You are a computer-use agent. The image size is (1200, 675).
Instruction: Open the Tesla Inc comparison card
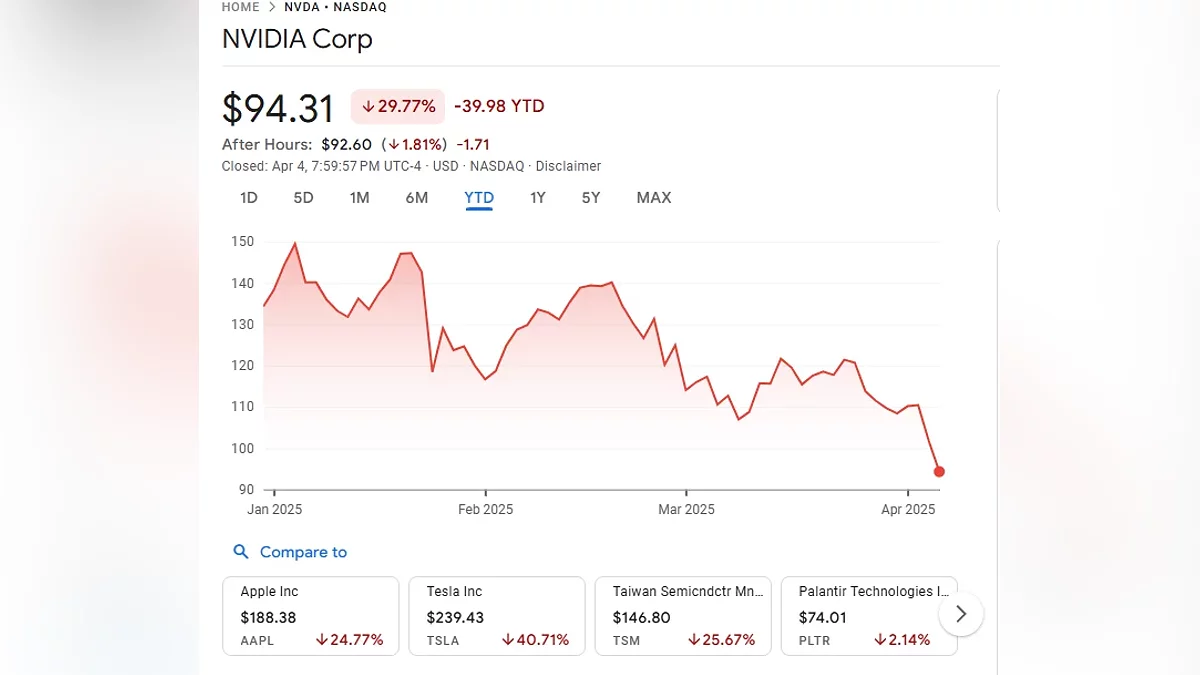click(497, 615)
